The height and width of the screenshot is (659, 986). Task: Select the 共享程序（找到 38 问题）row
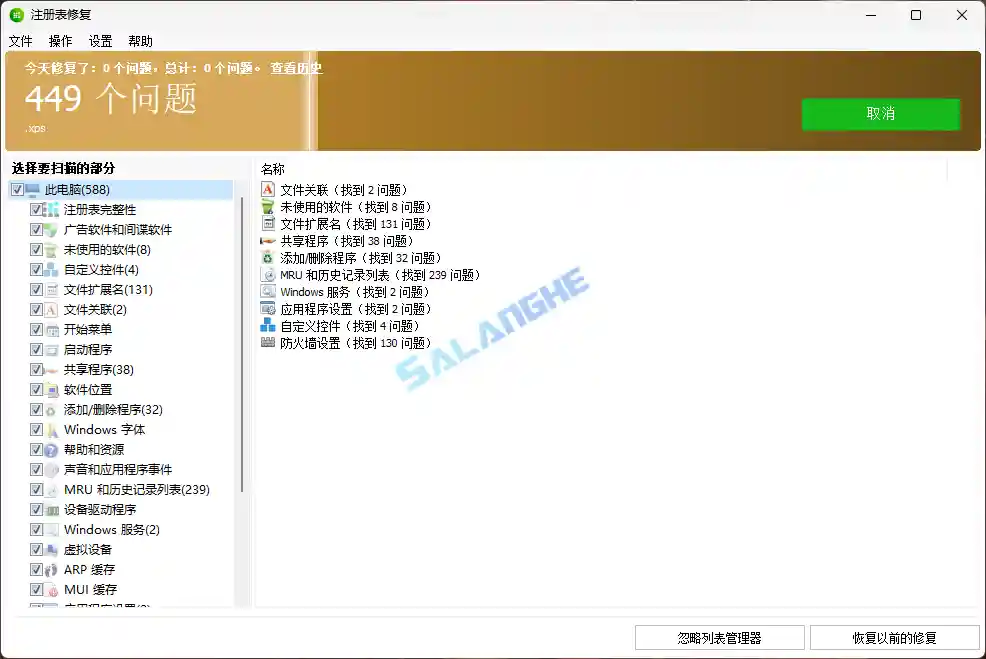click(x=337, y=241)
